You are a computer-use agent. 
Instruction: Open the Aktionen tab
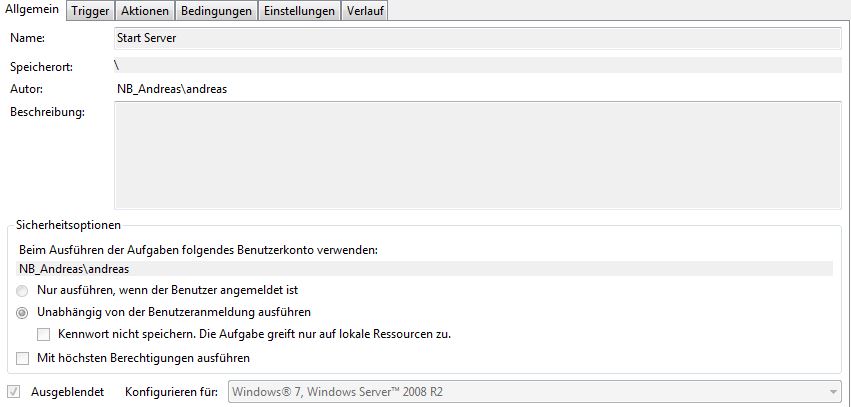pos(145,11)
